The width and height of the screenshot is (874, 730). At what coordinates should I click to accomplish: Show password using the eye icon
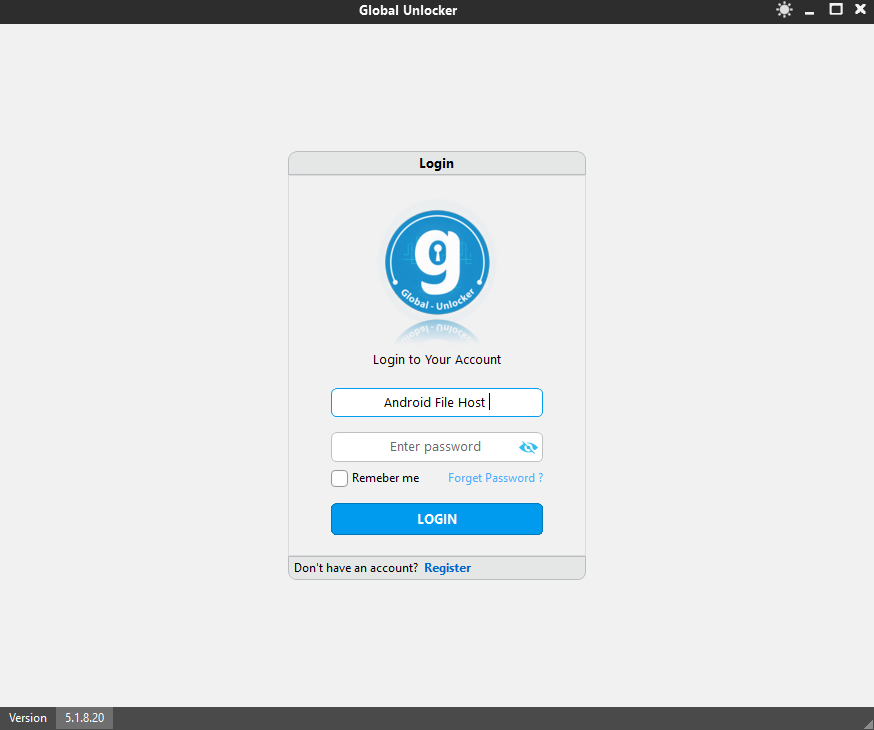[x=528, y=447]
